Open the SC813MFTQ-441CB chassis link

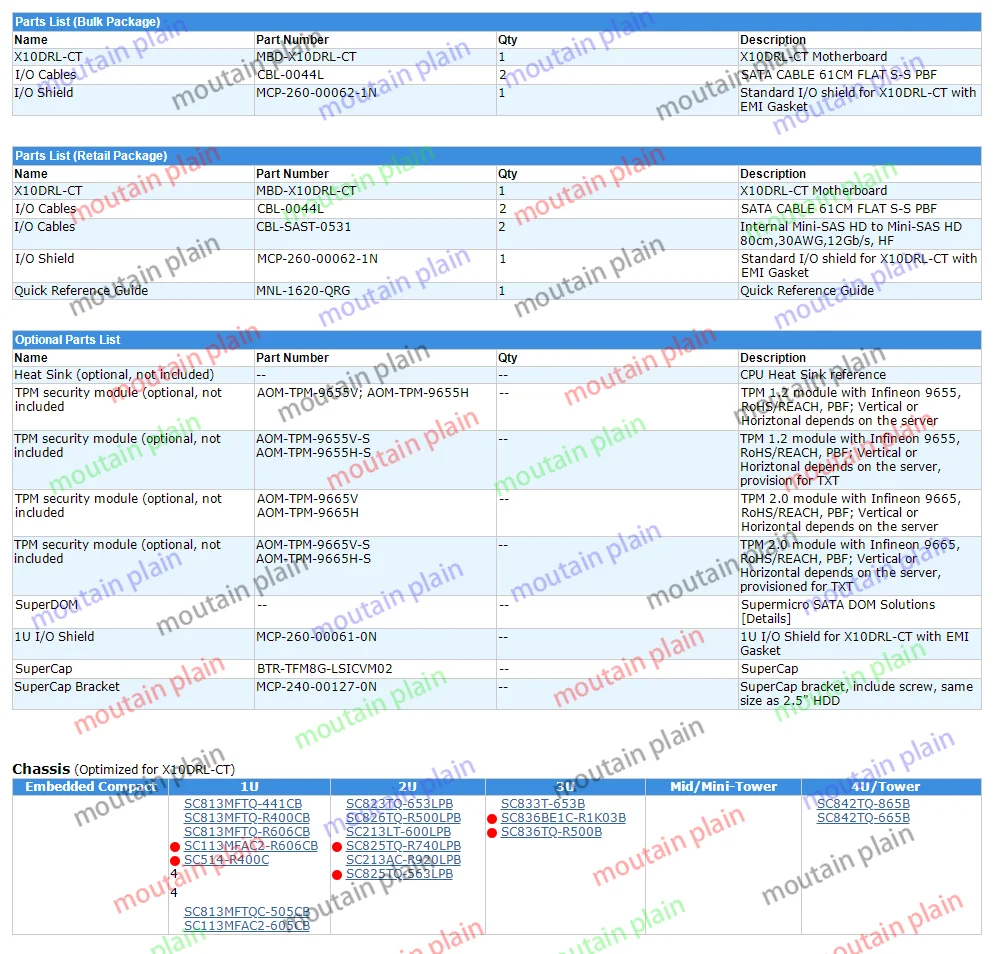point(243,804)
